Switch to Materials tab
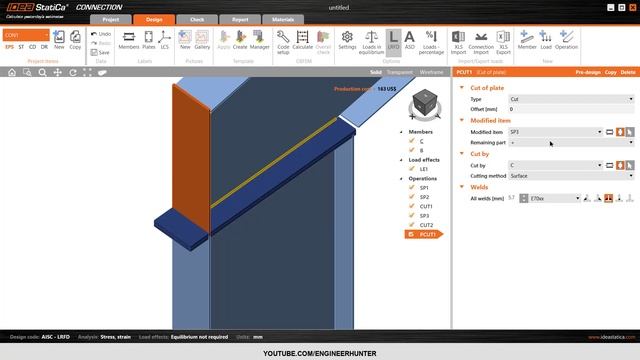 pos(283,20)
